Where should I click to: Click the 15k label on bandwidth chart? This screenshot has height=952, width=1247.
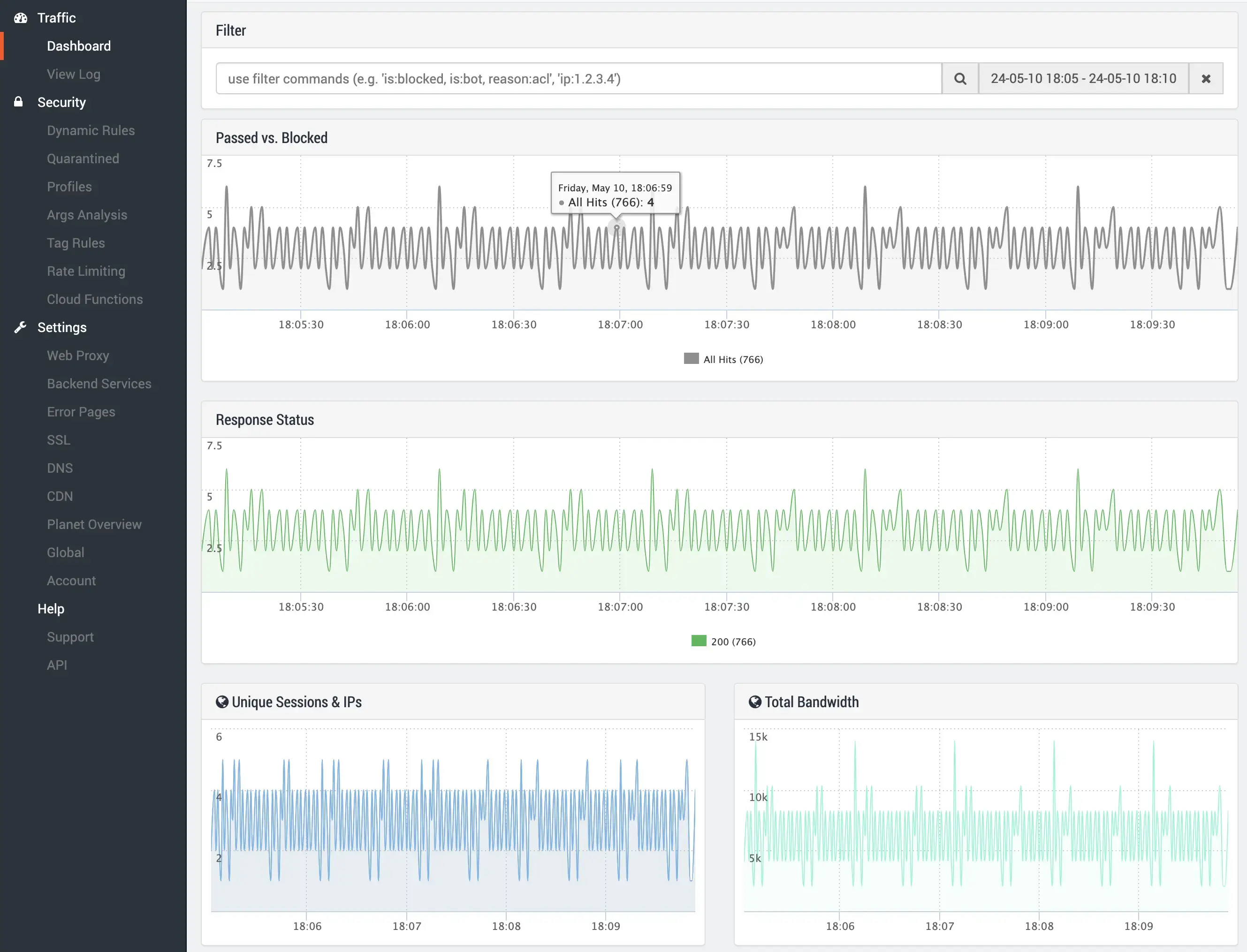click(x=759, y=737)
